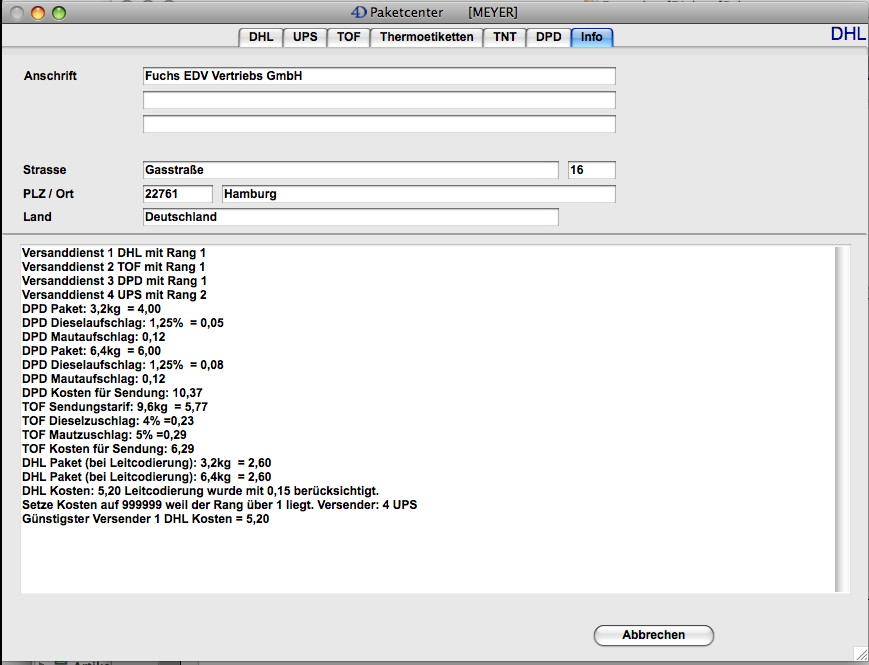The image size is (869, 665).
Task: Click the Info tab
Action: [x=591, y=37]
